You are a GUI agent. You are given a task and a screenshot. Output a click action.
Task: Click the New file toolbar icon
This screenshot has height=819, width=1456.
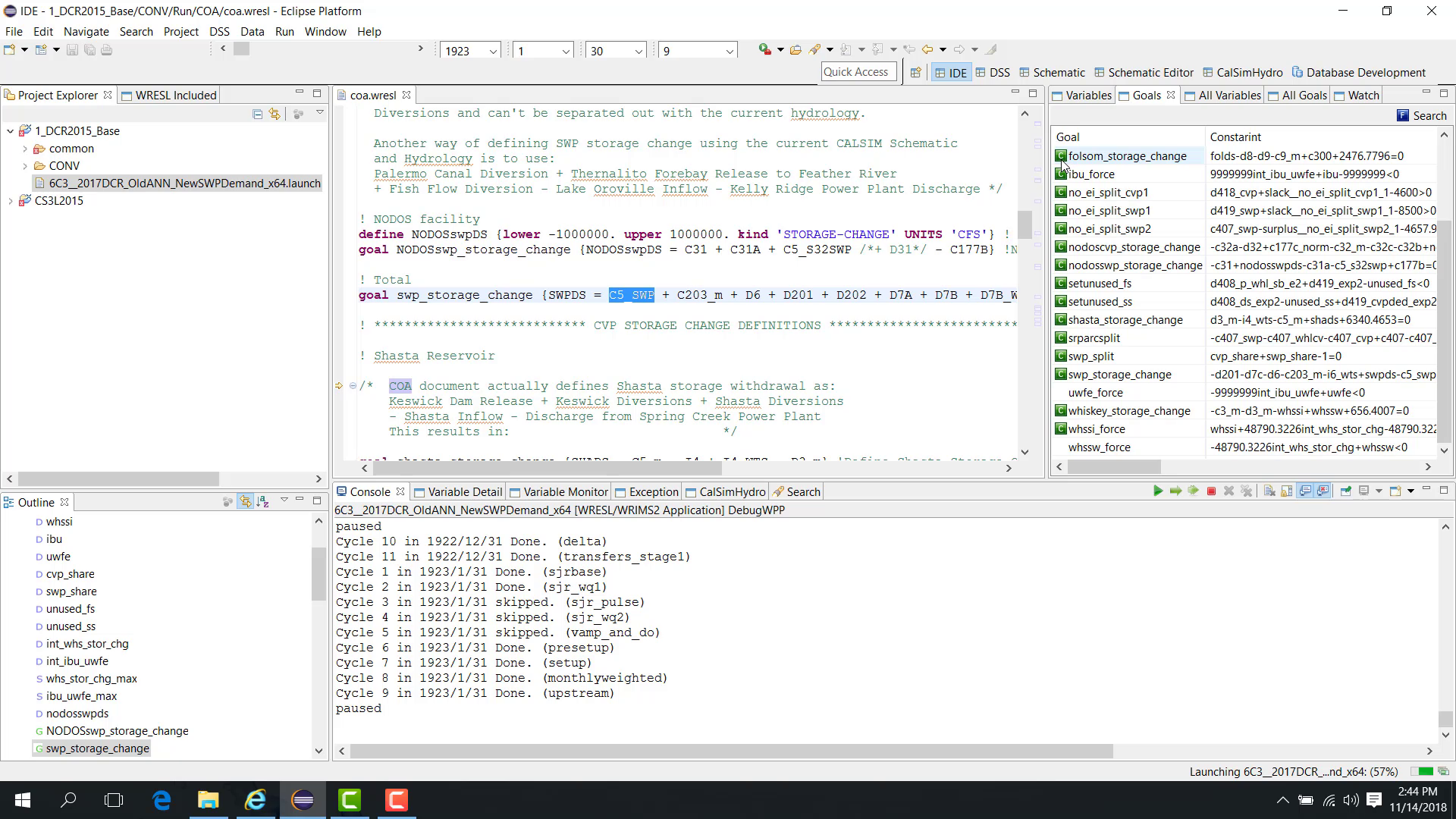[10, 50]
